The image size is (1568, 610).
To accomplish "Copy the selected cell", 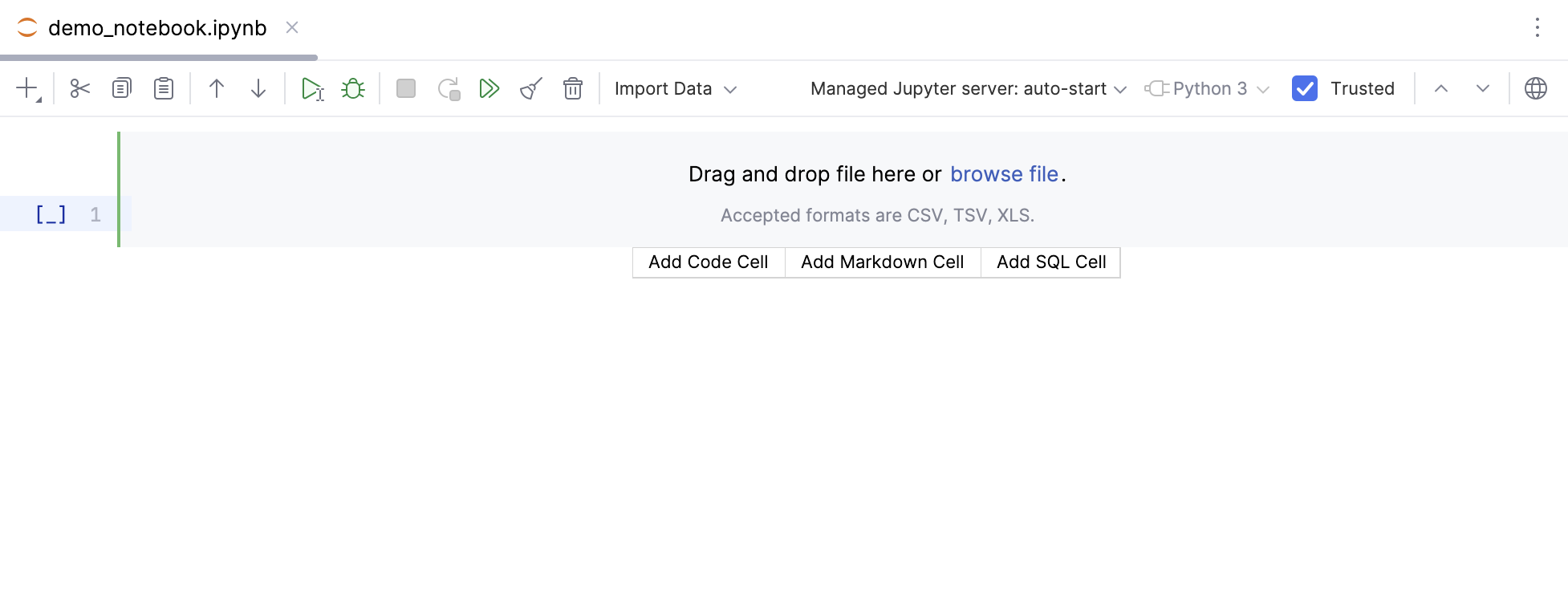I will point(121,88).
